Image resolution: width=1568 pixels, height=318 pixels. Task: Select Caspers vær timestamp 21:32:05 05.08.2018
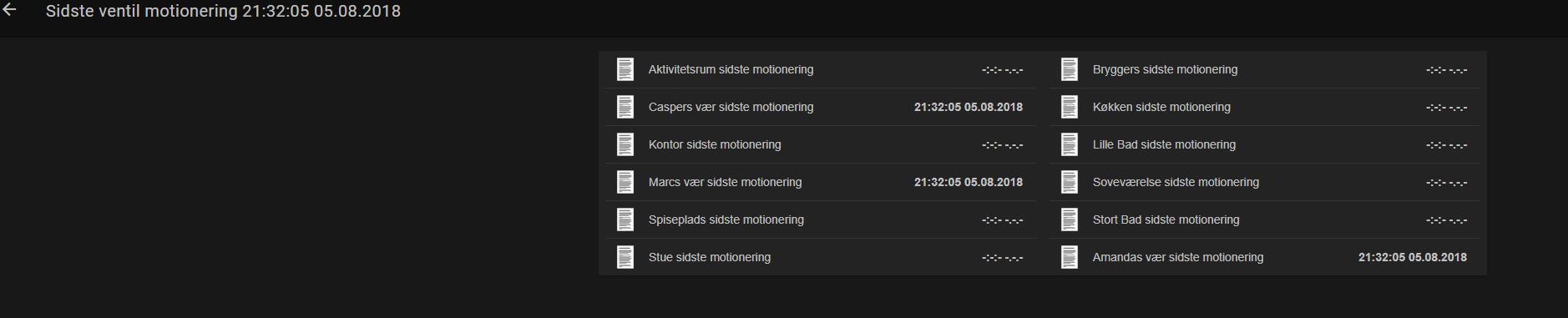pos(969,107)
